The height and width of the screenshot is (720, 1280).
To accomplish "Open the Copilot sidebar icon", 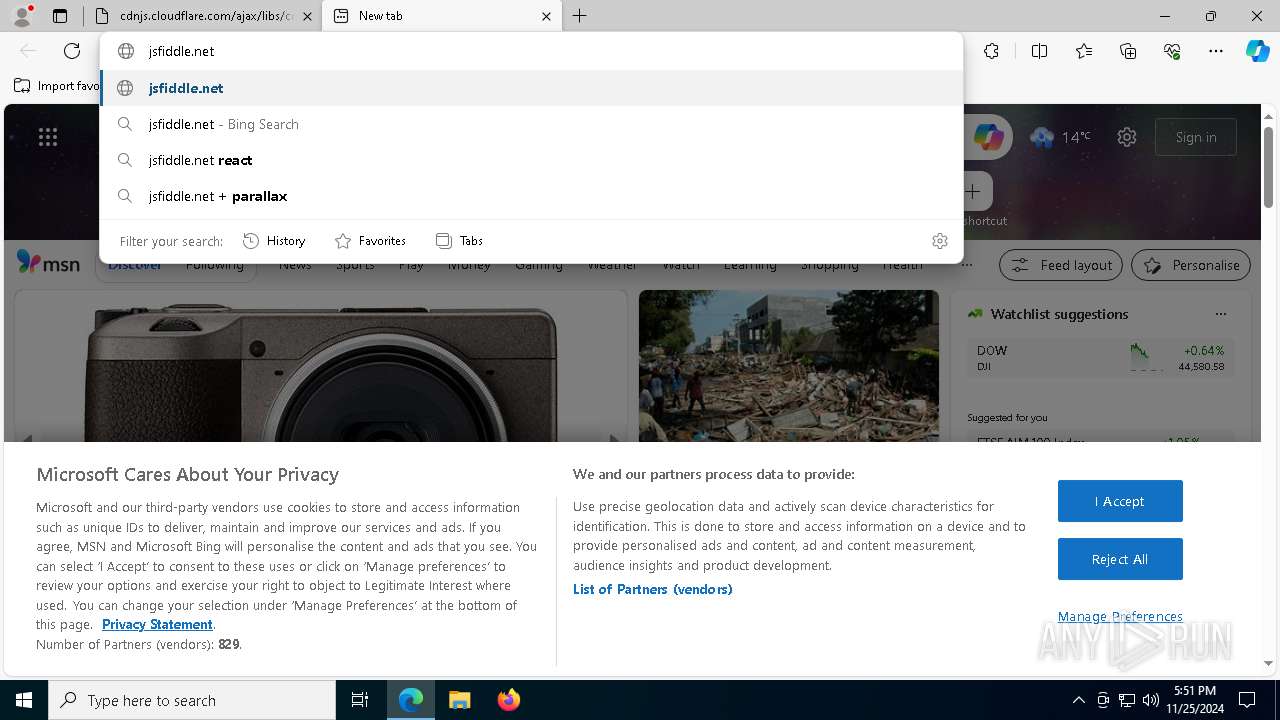I will [x=1257, y=51].
